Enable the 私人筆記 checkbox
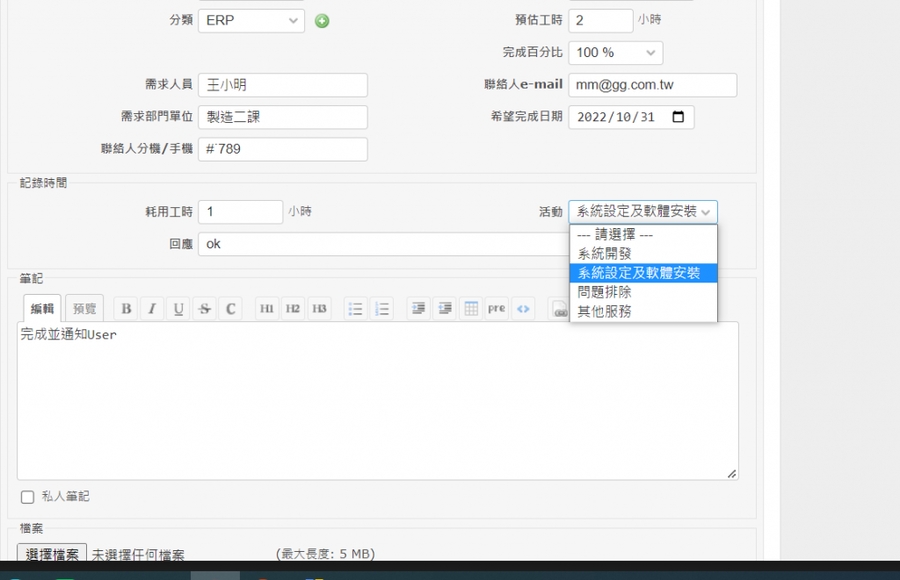 (x=27, y=497)
